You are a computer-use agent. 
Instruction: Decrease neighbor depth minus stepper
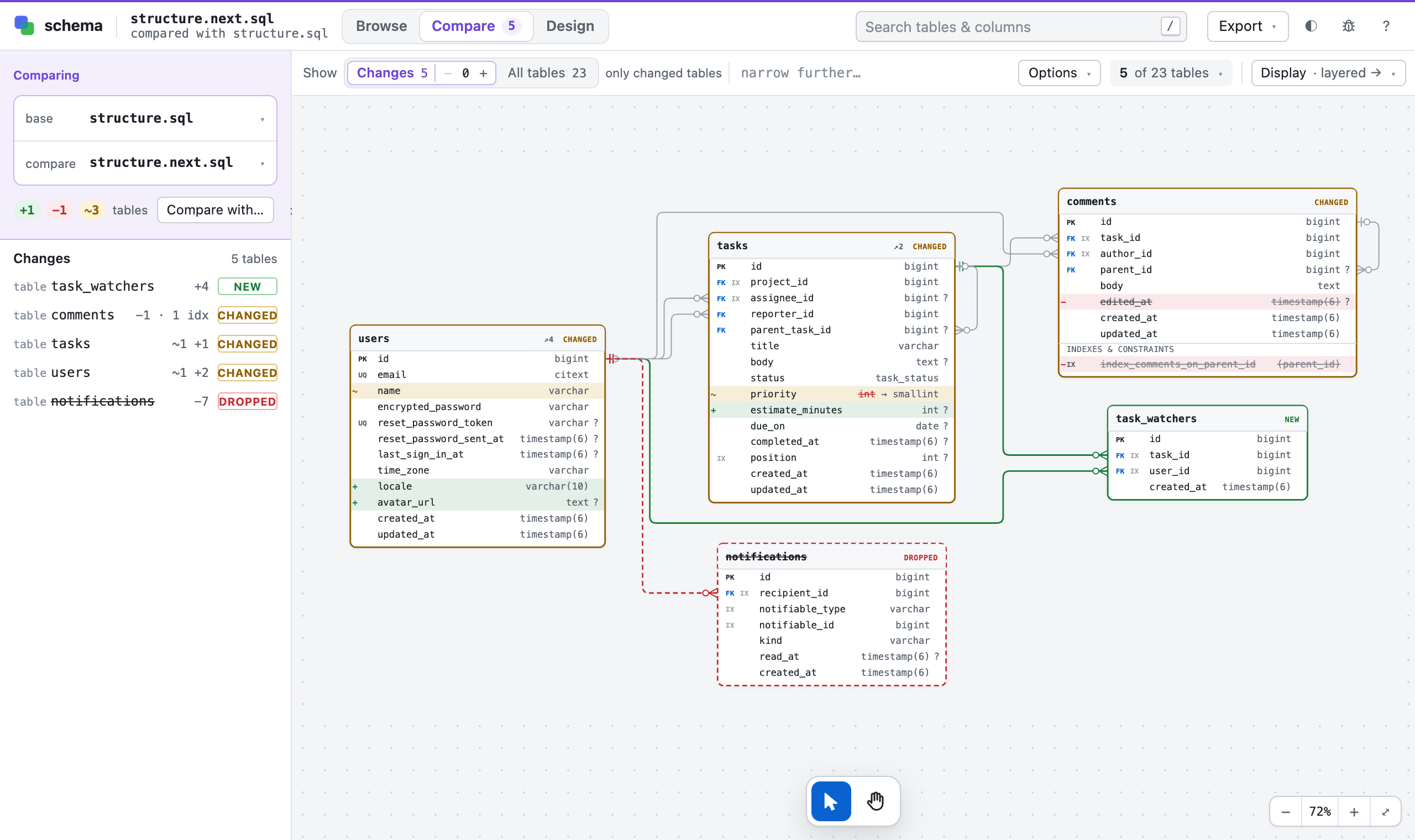tap(448, 73)
